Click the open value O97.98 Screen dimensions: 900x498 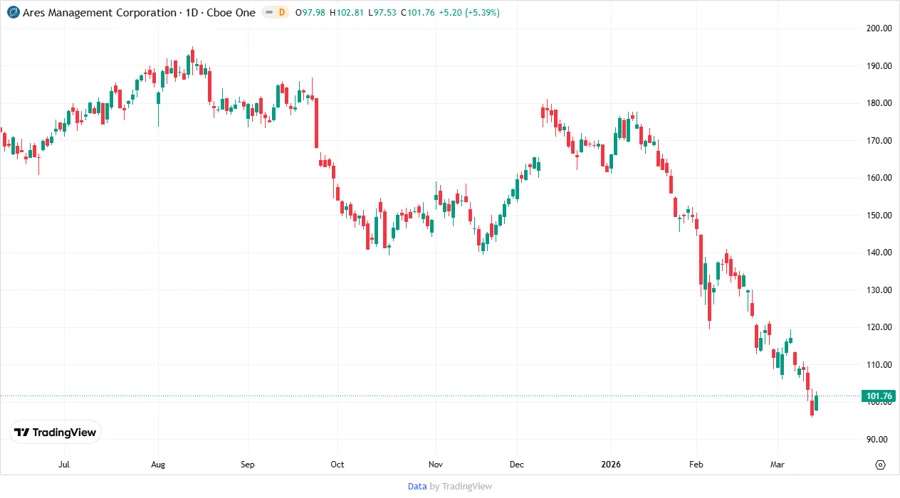point(311,12)
